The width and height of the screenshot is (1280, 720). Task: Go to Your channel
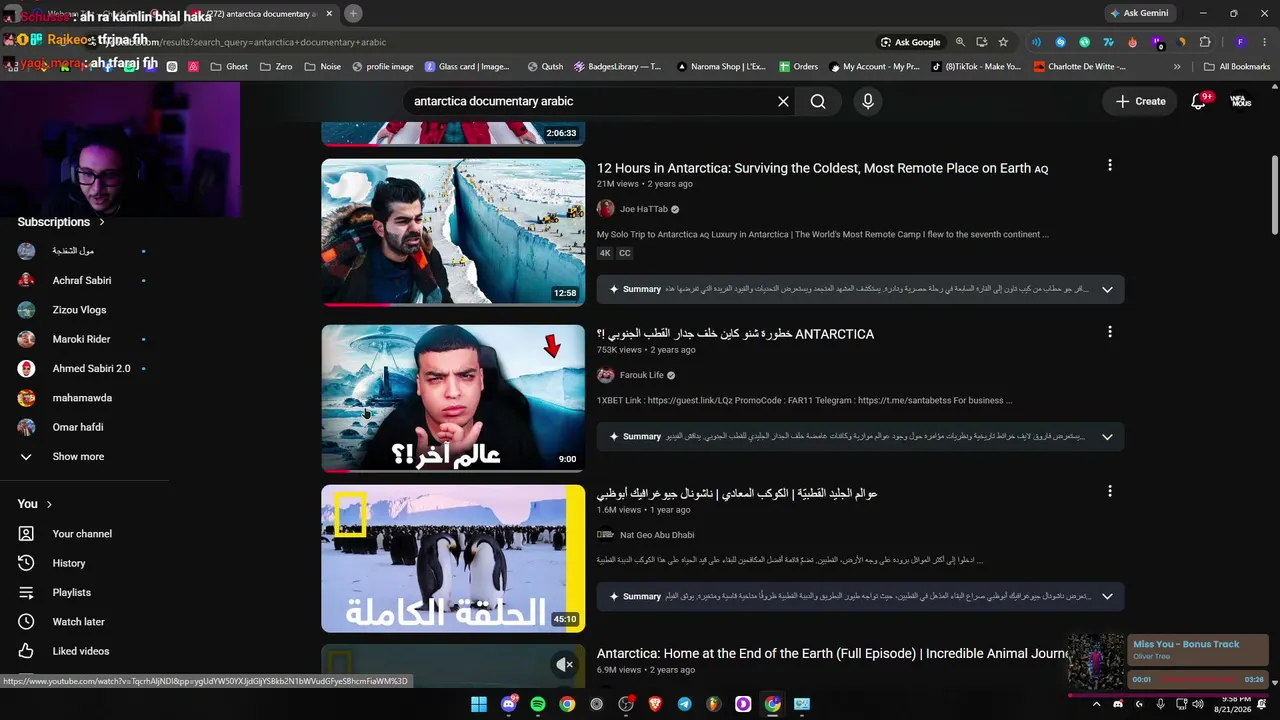(x=82, y=534)
